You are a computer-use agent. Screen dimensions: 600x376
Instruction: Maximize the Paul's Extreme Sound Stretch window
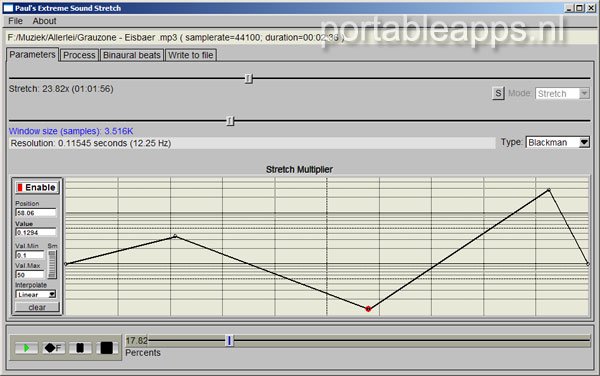[579, 8]
